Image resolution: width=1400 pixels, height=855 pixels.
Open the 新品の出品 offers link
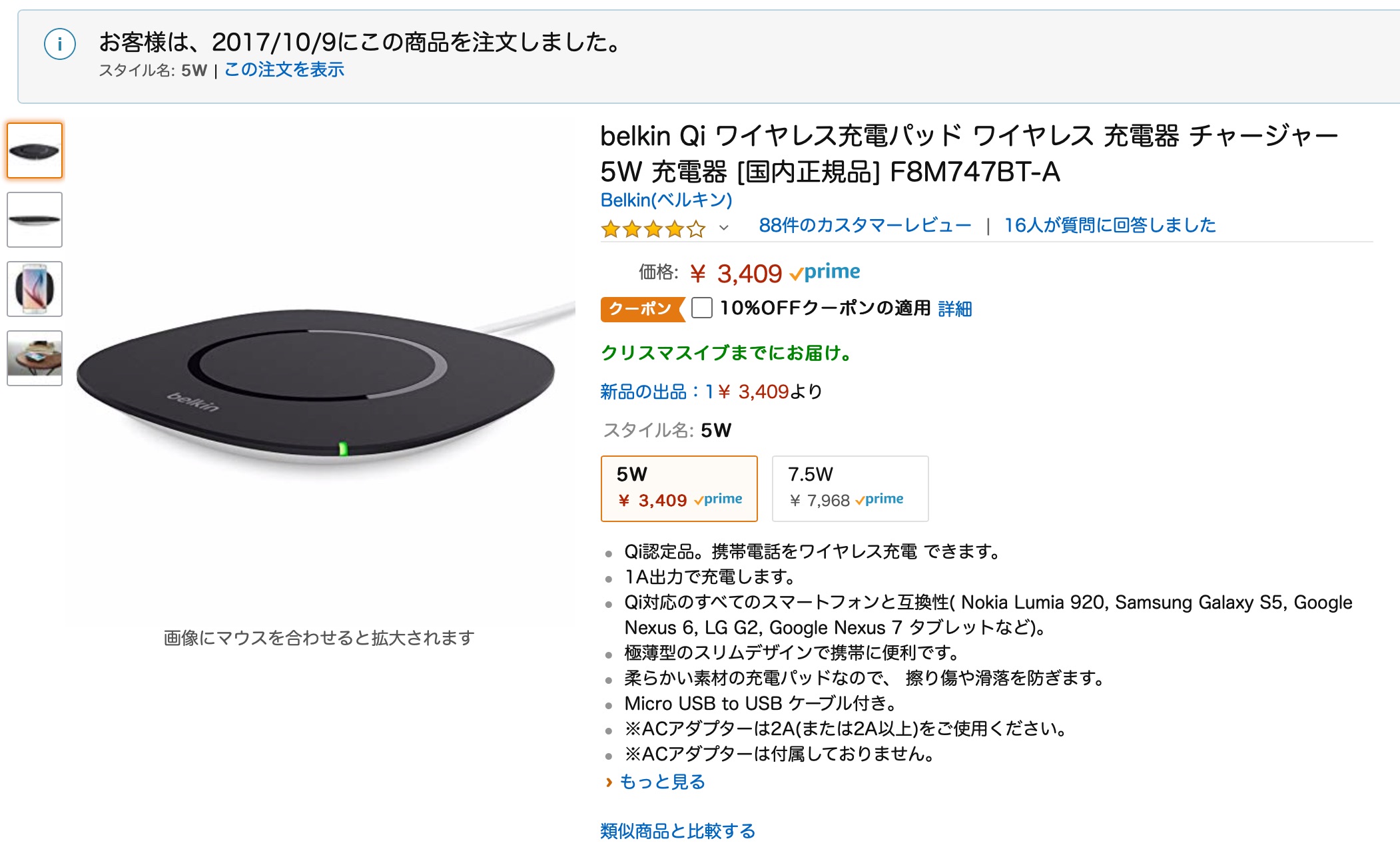(643, 392)
